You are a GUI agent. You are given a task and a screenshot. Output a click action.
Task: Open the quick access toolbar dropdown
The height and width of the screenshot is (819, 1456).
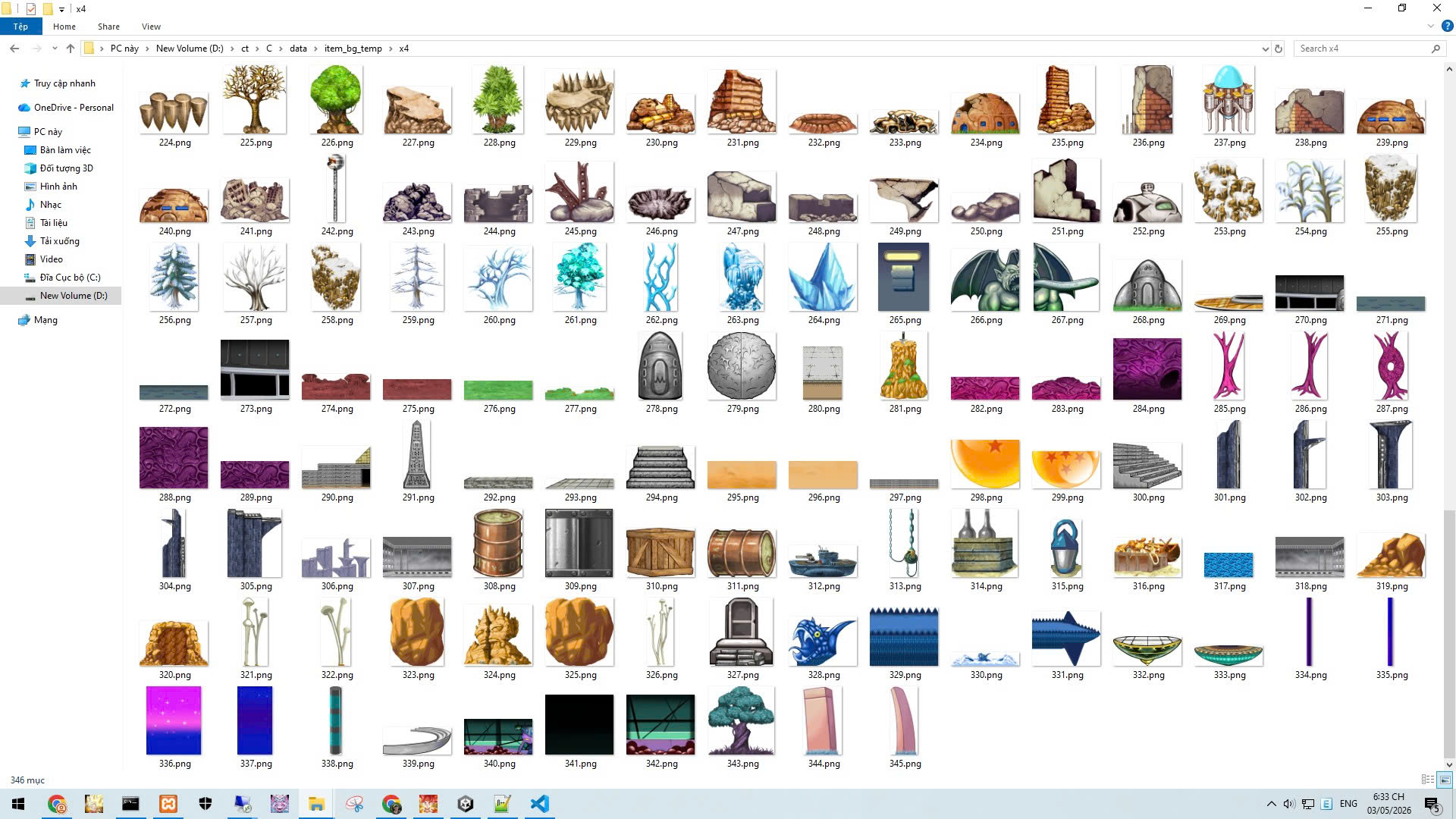coord(61,9)
